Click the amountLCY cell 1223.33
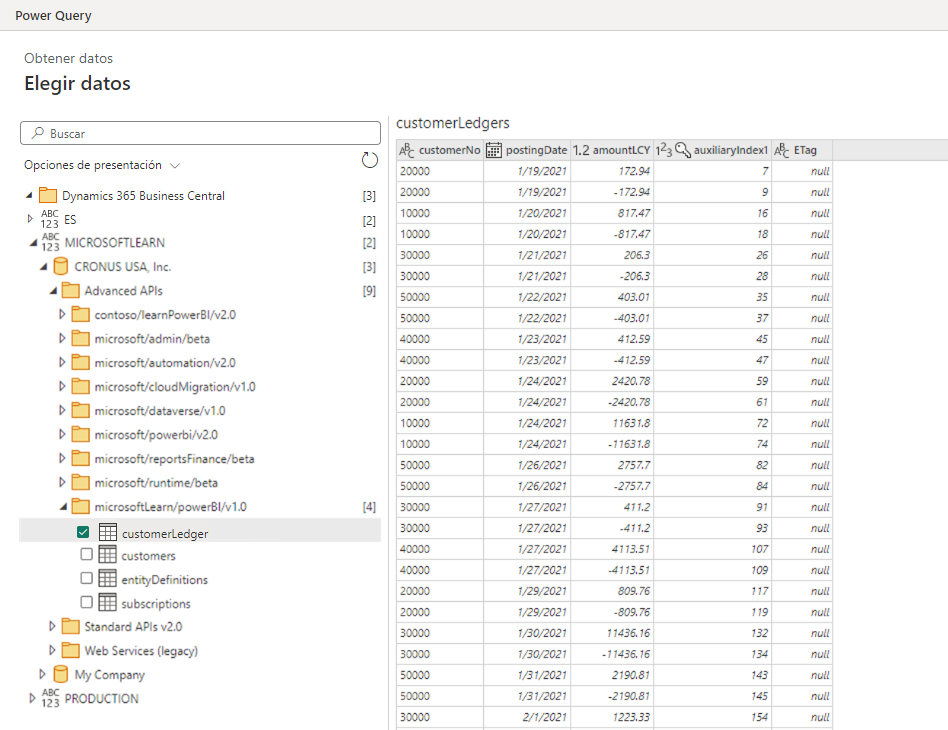 [612, 717]
